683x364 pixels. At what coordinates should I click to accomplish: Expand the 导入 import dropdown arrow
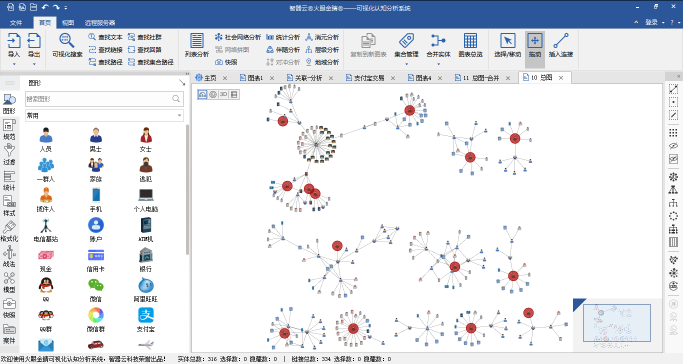[x=14, y=64]
